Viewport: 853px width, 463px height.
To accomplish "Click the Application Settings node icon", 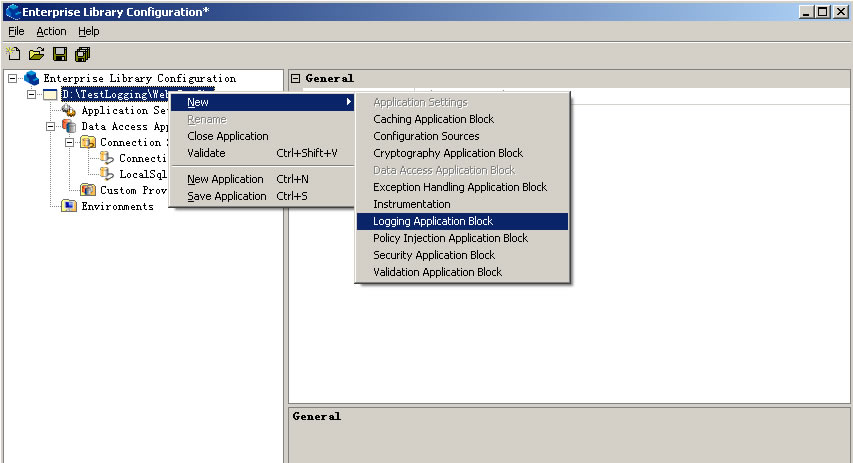I will (69, 110).
